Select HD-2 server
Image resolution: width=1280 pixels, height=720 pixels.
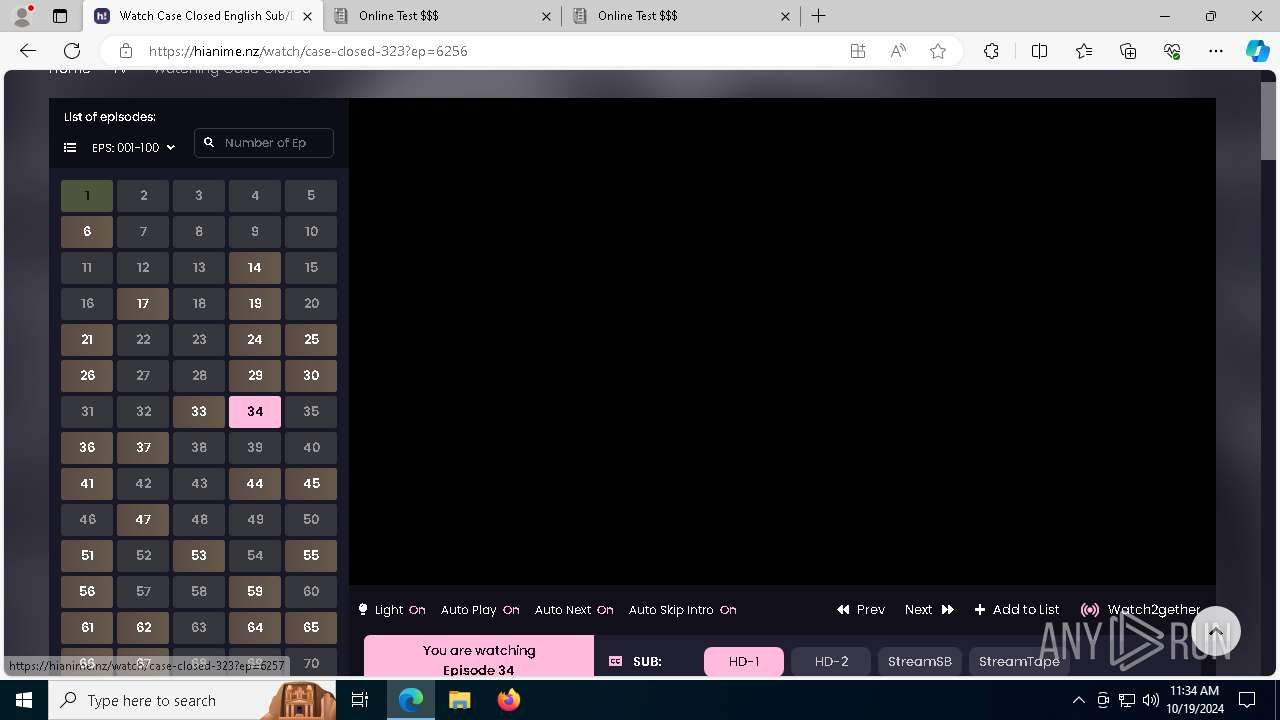point(831,661)
